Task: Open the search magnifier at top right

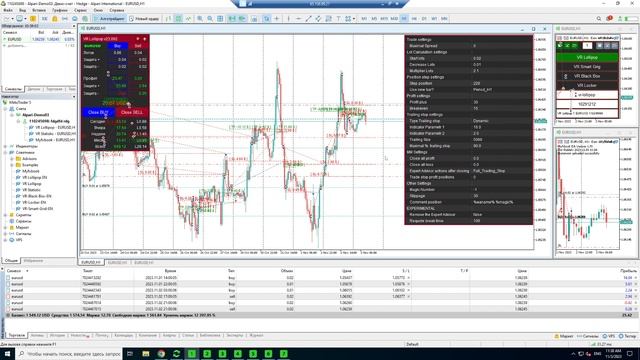Action: pos(599,19)
